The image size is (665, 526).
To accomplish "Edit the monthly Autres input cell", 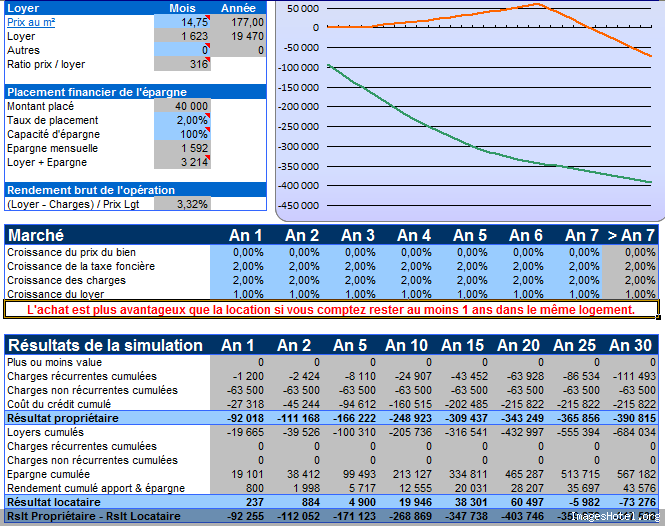I will [x=182, y=50].
